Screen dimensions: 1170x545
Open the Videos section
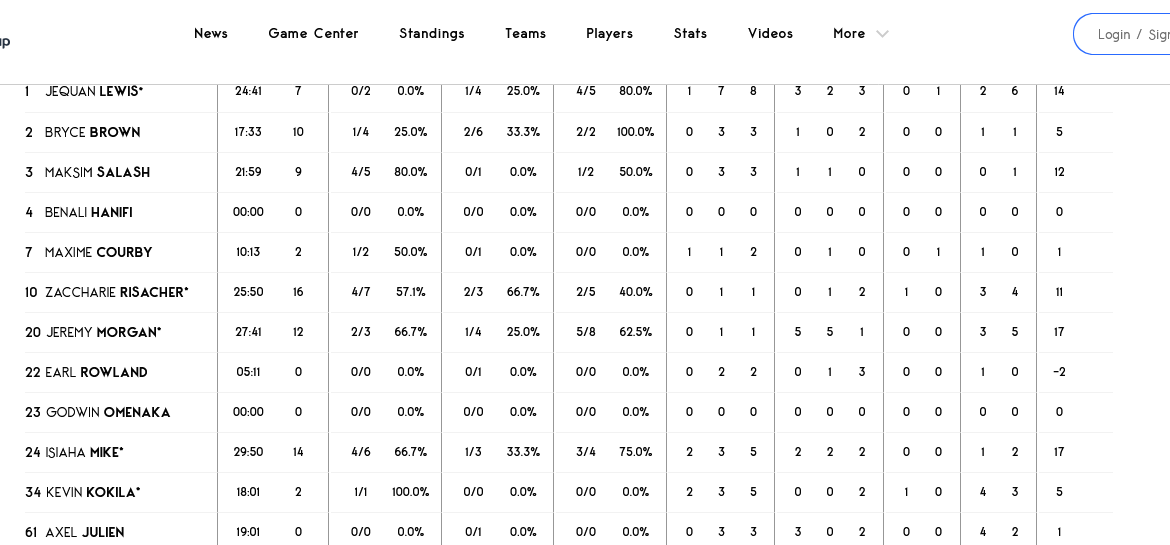pos(770,33)
